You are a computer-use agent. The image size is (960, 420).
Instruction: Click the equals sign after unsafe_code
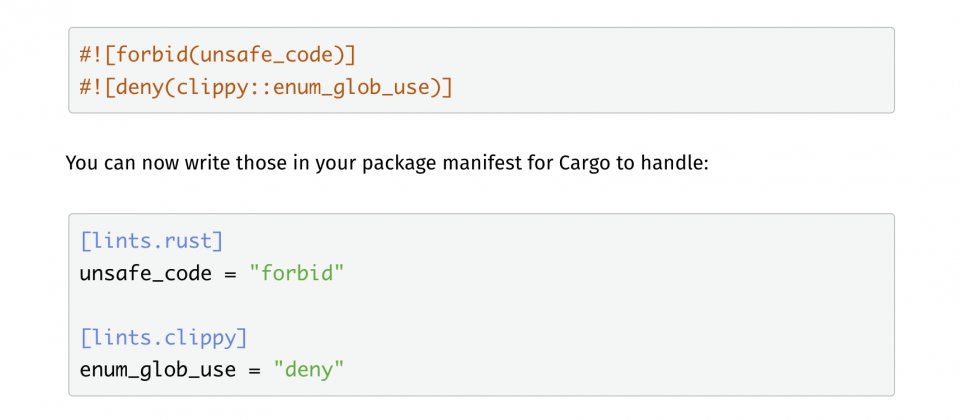[x=230, y=274]
